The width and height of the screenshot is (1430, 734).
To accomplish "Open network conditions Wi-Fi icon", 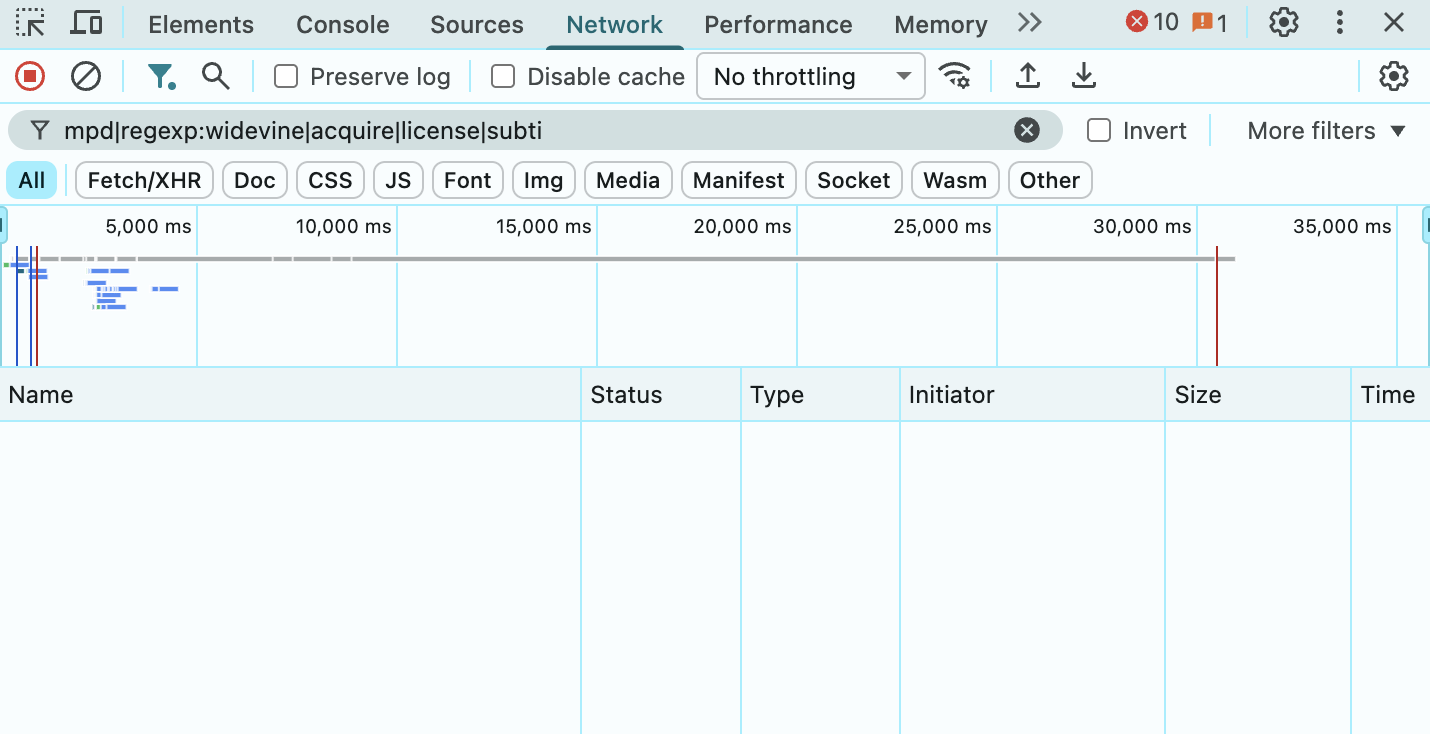I will click(x=955, y=76).
